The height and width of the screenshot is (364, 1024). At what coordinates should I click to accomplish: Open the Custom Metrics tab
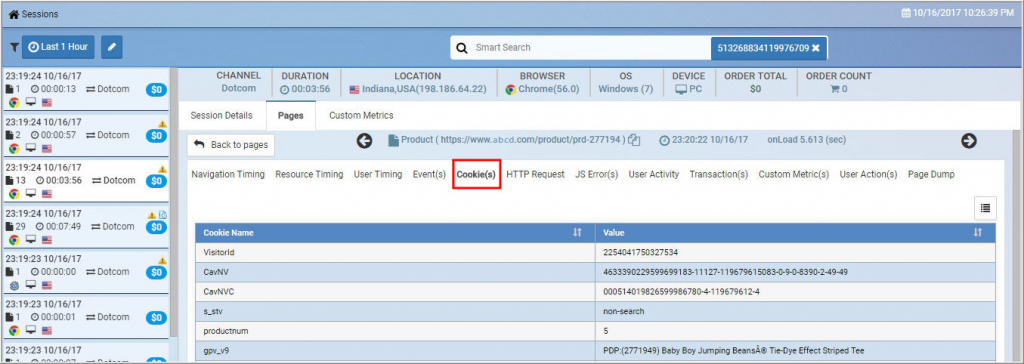coord(361,116)
